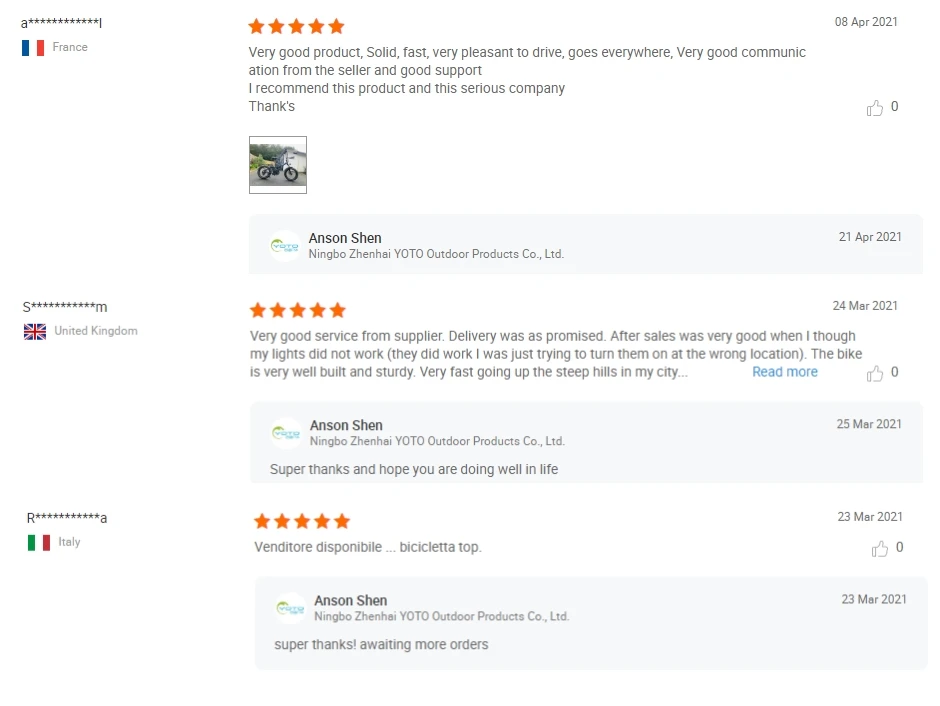Give thumbs-up to the Italy review
940x706 pixels.
880,548
